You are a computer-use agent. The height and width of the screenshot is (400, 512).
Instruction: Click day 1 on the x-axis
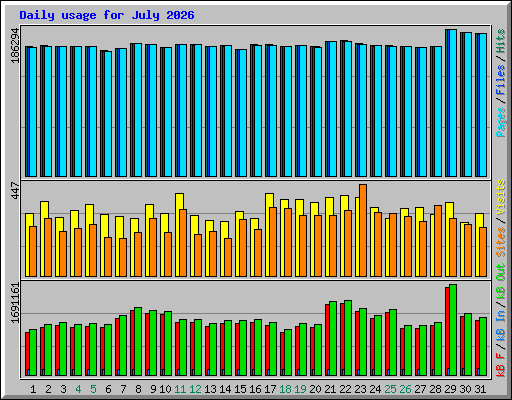(33, 389)
